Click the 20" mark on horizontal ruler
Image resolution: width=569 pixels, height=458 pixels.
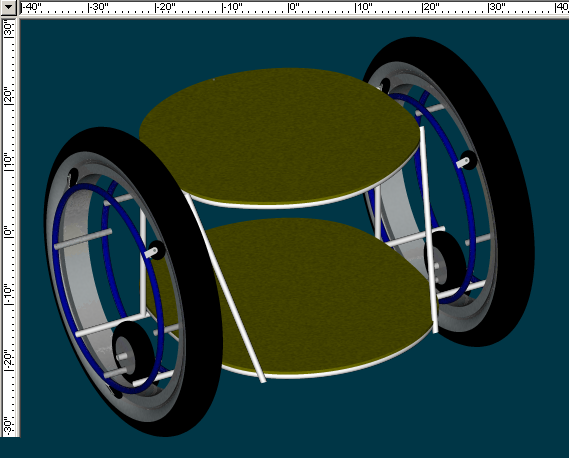coord(431,7)
